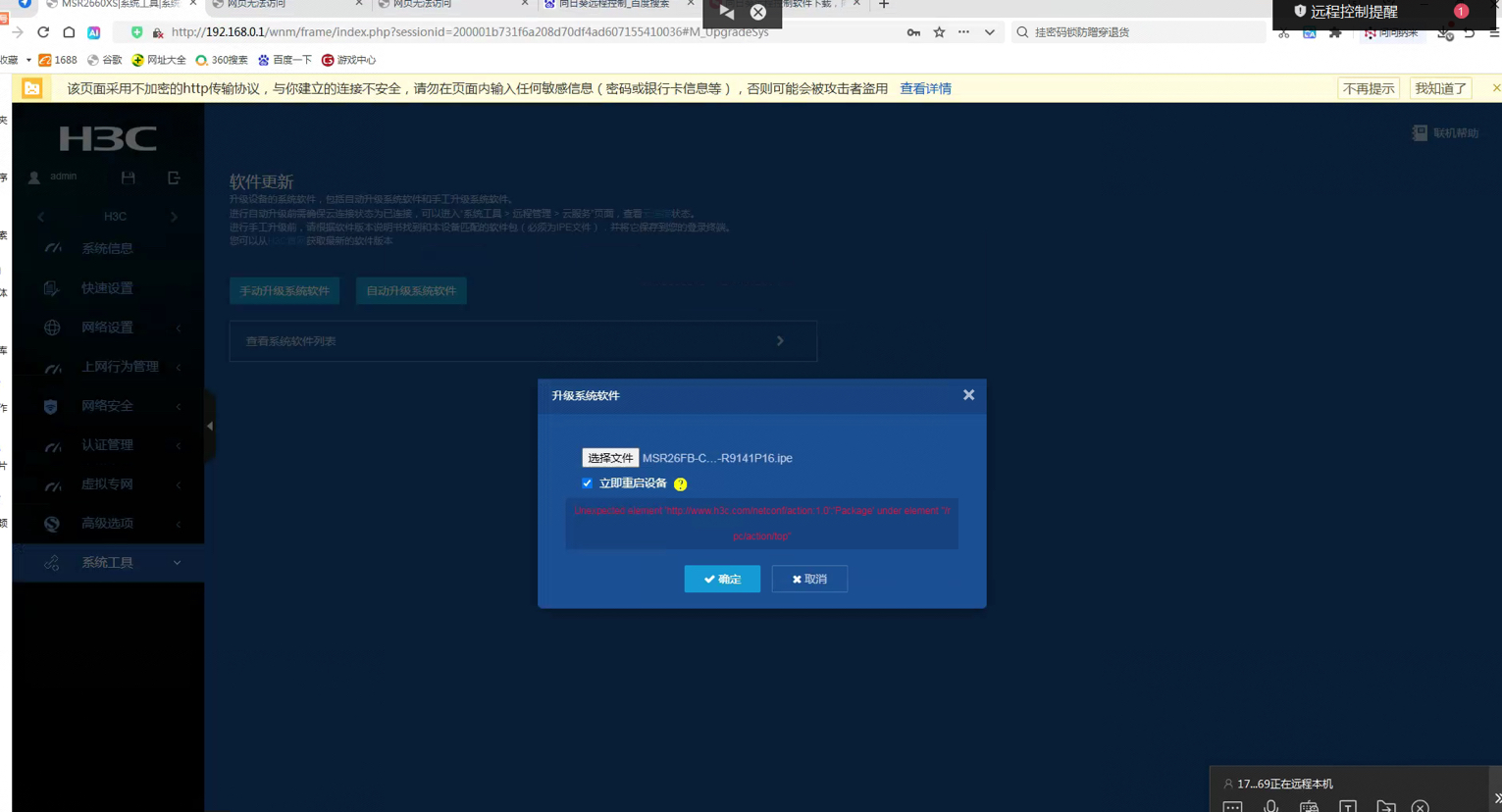Click the logout icon in the sidebar header
The width and height of the screenshot is (1502, 812).
click(174, 178)
